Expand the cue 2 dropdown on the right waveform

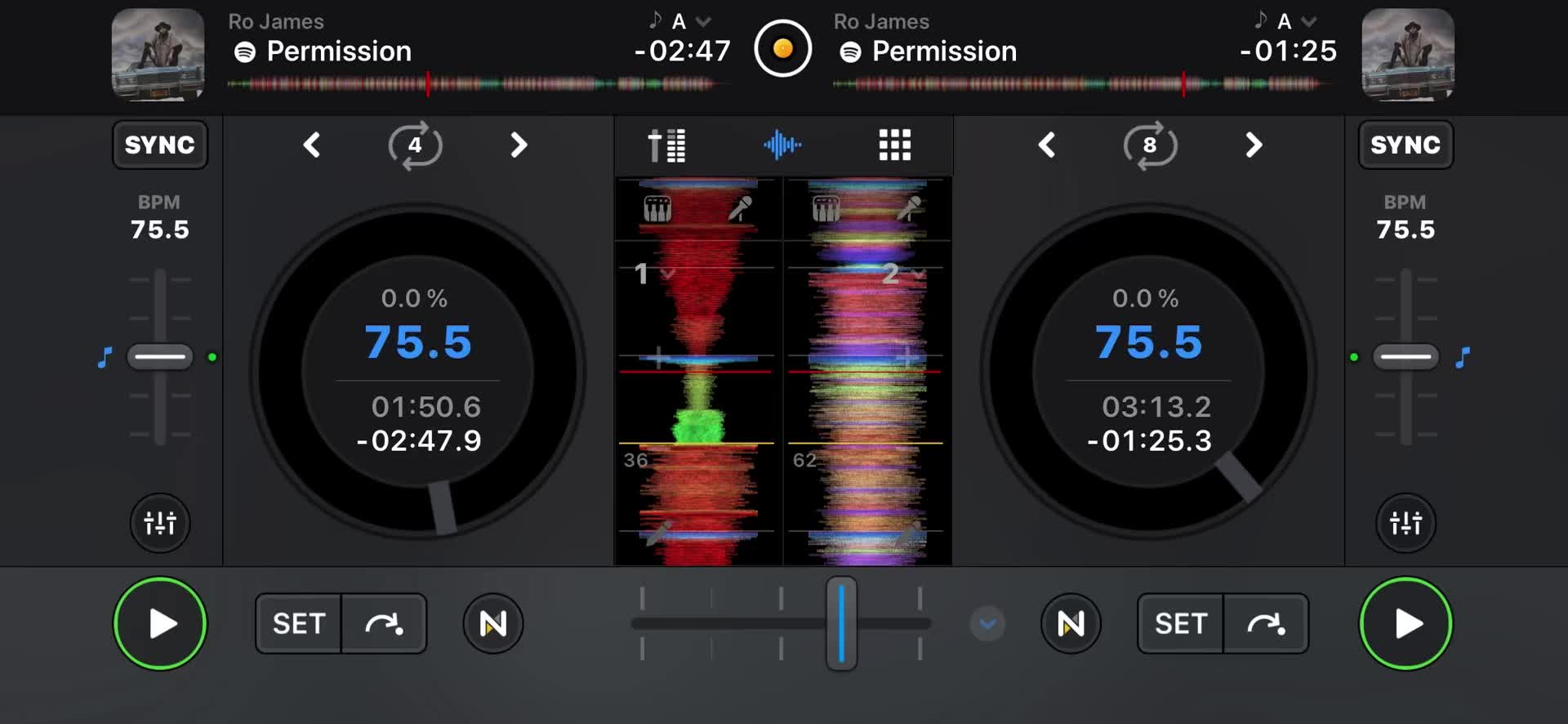coord(903,274)
